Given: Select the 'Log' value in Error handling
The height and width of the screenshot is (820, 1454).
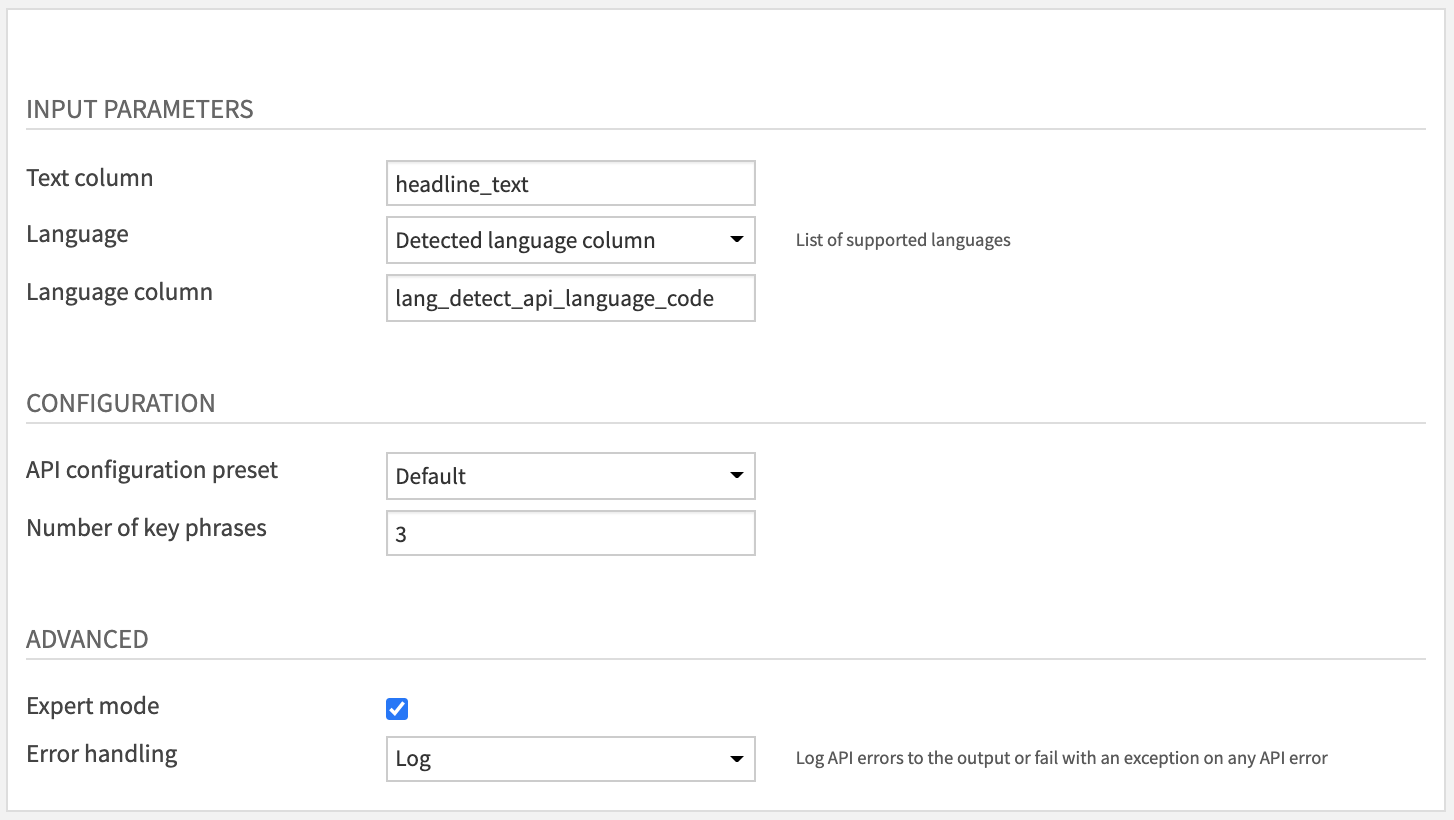Looking at the screenshot, I should (x=500, y=759).
